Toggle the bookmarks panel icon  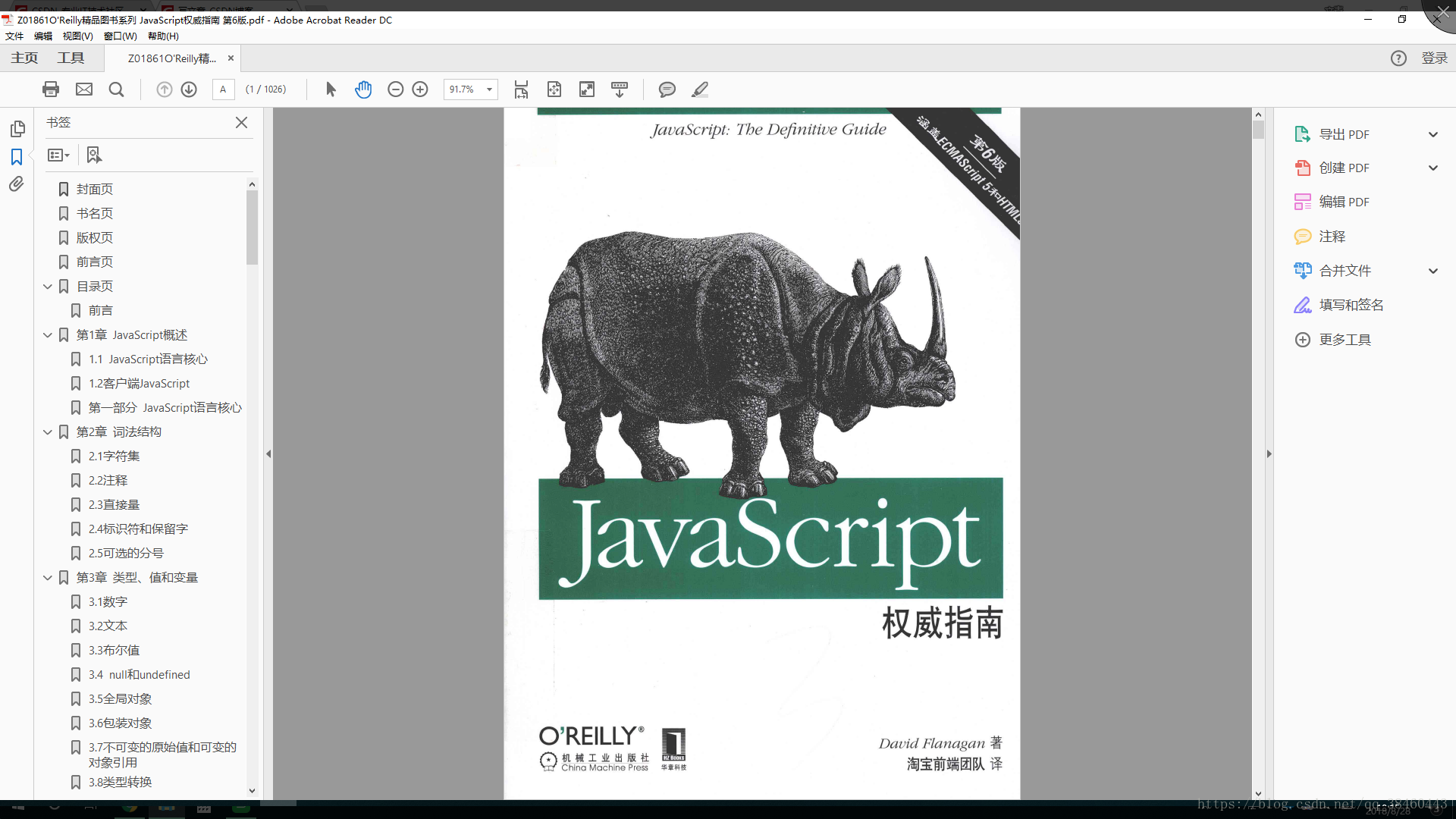(x=17, y=157)
